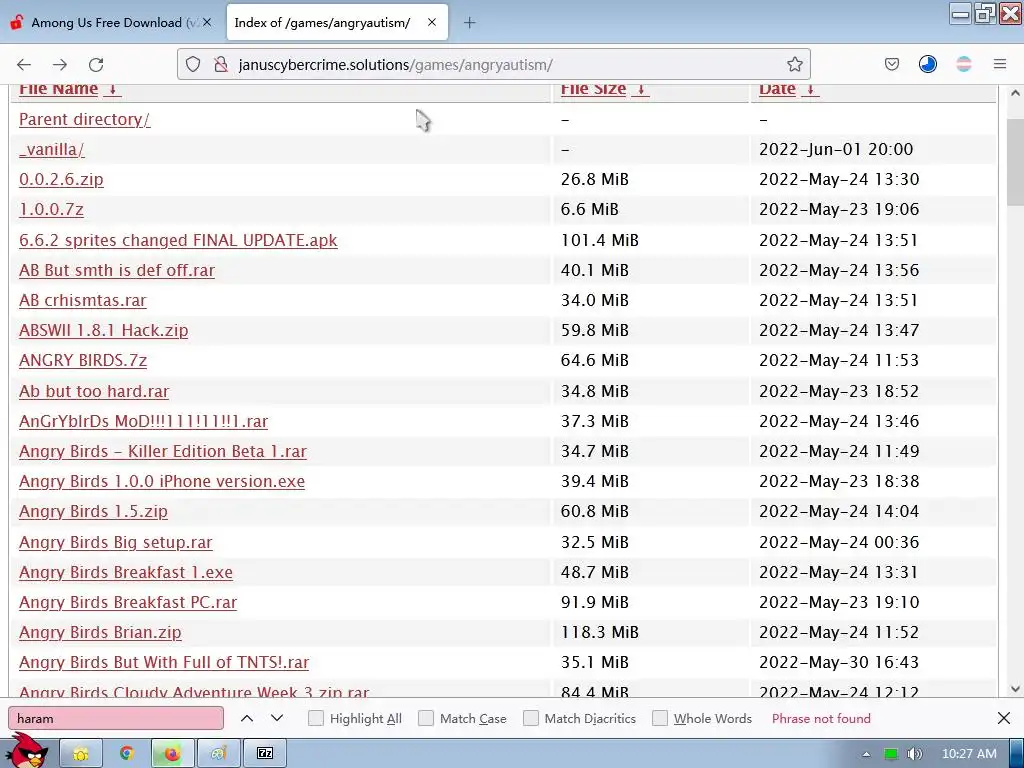The image size is (1024, 768).
Task: Jump to next find match arrow
Action: tap(277, 718)
